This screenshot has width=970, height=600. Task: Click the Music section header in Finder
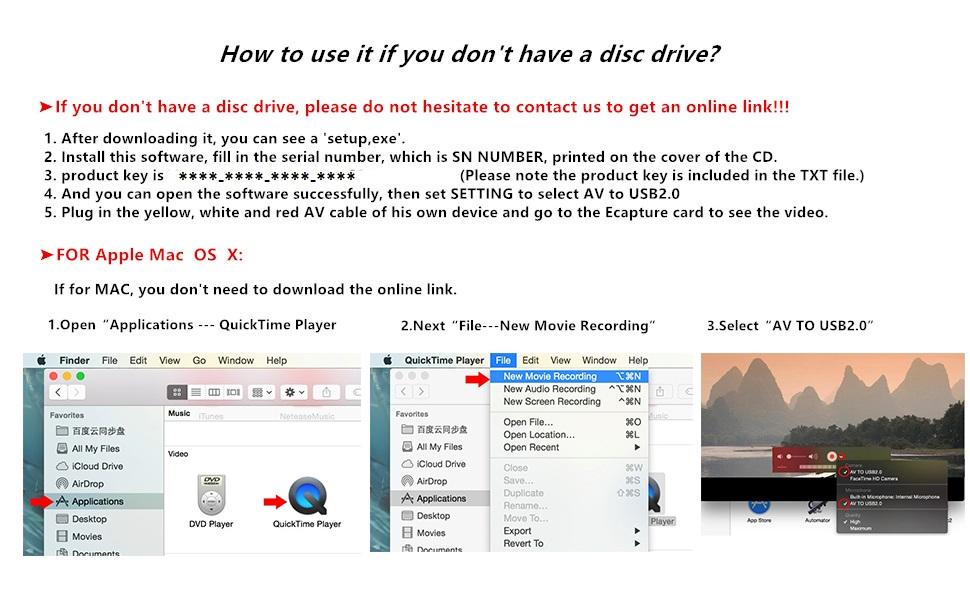[179, 413]
